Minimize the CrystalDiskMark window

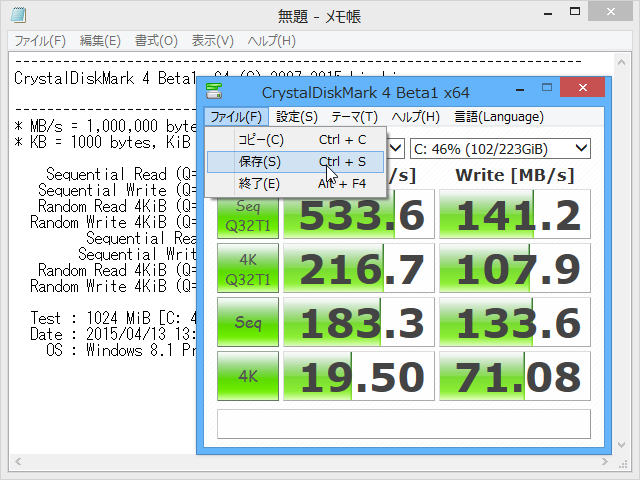(520, 89)
